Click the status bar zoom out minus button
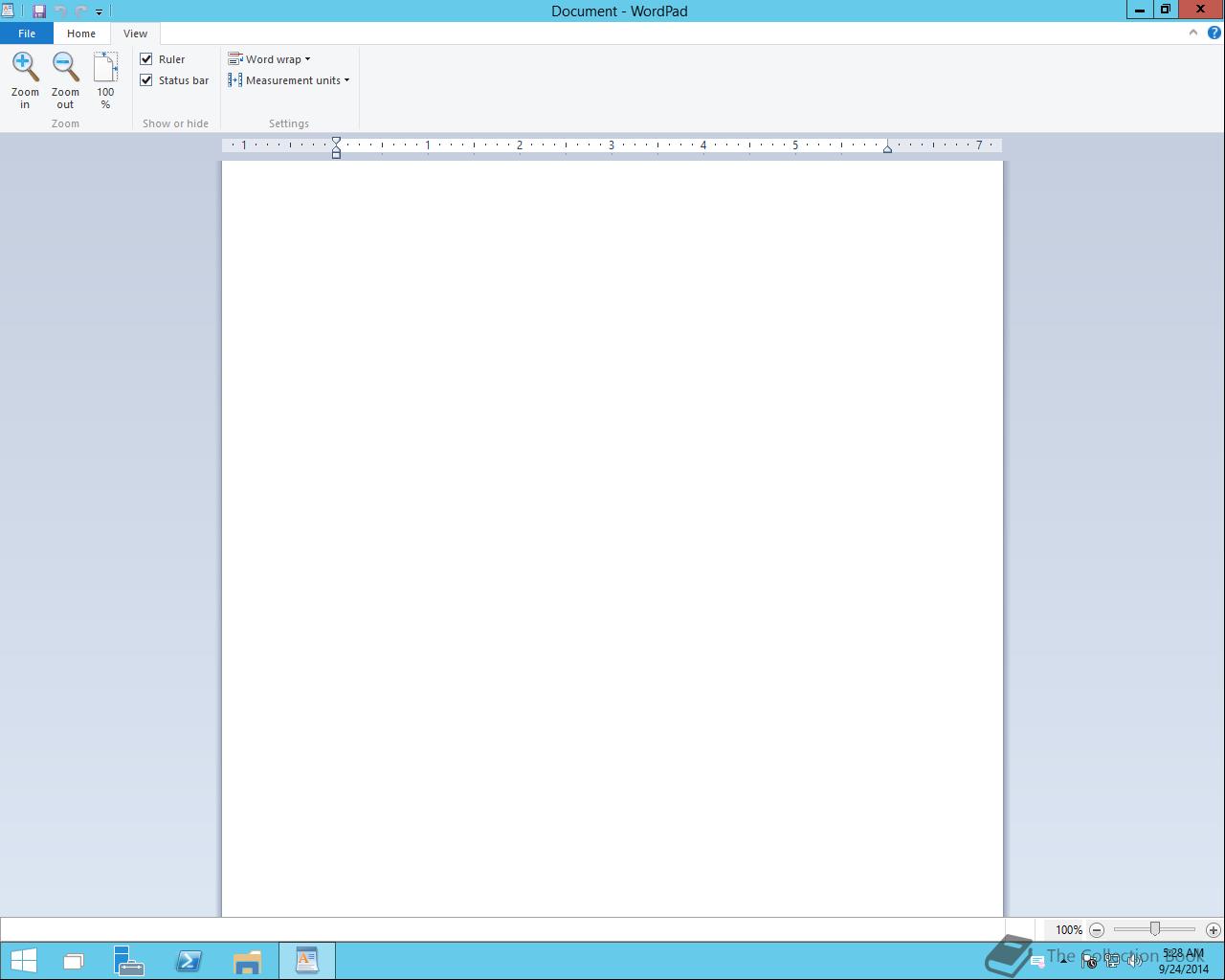This screenshot has height=980, width=1225. [x=1097, y=929]
